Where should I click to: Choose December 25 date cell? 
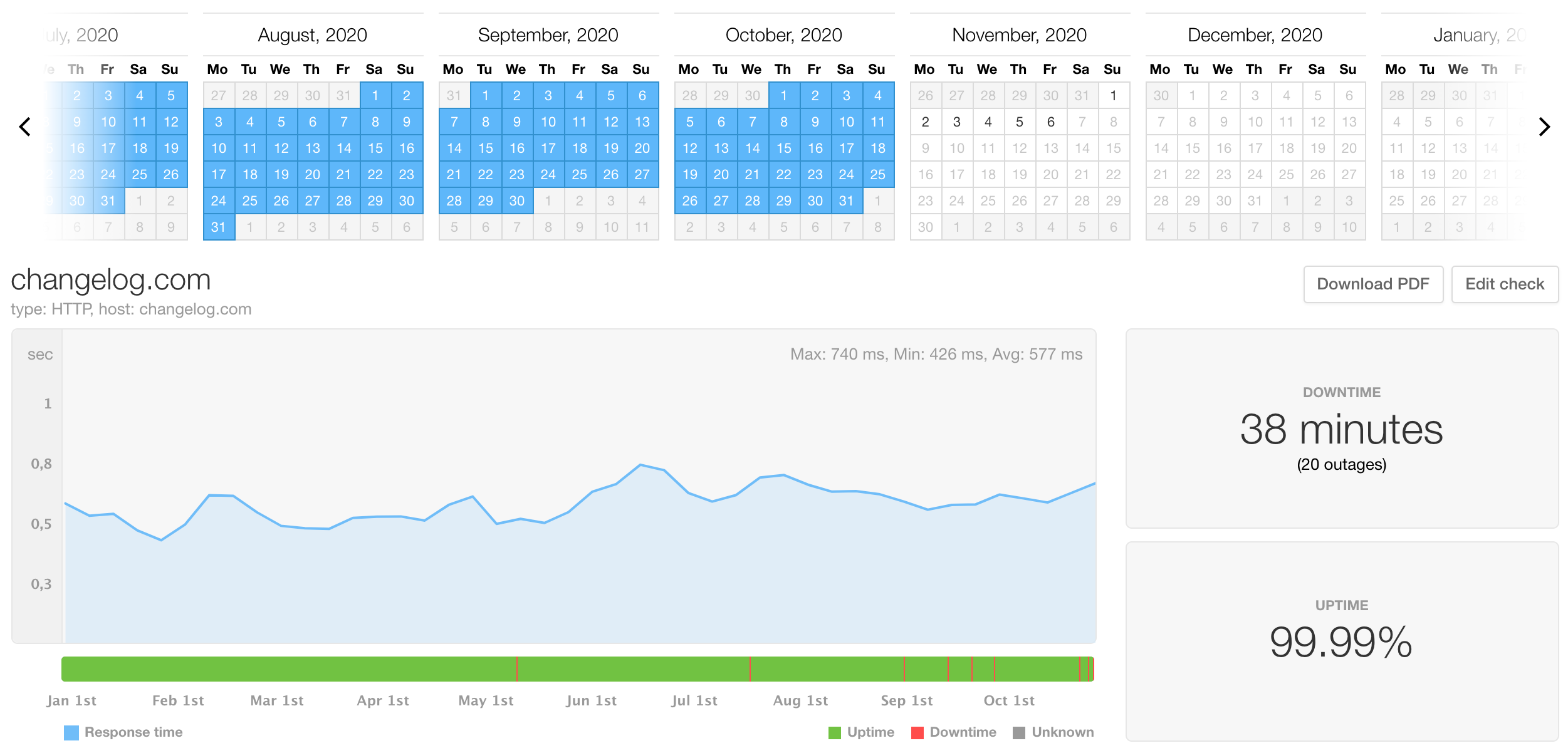click(1287, 174)
